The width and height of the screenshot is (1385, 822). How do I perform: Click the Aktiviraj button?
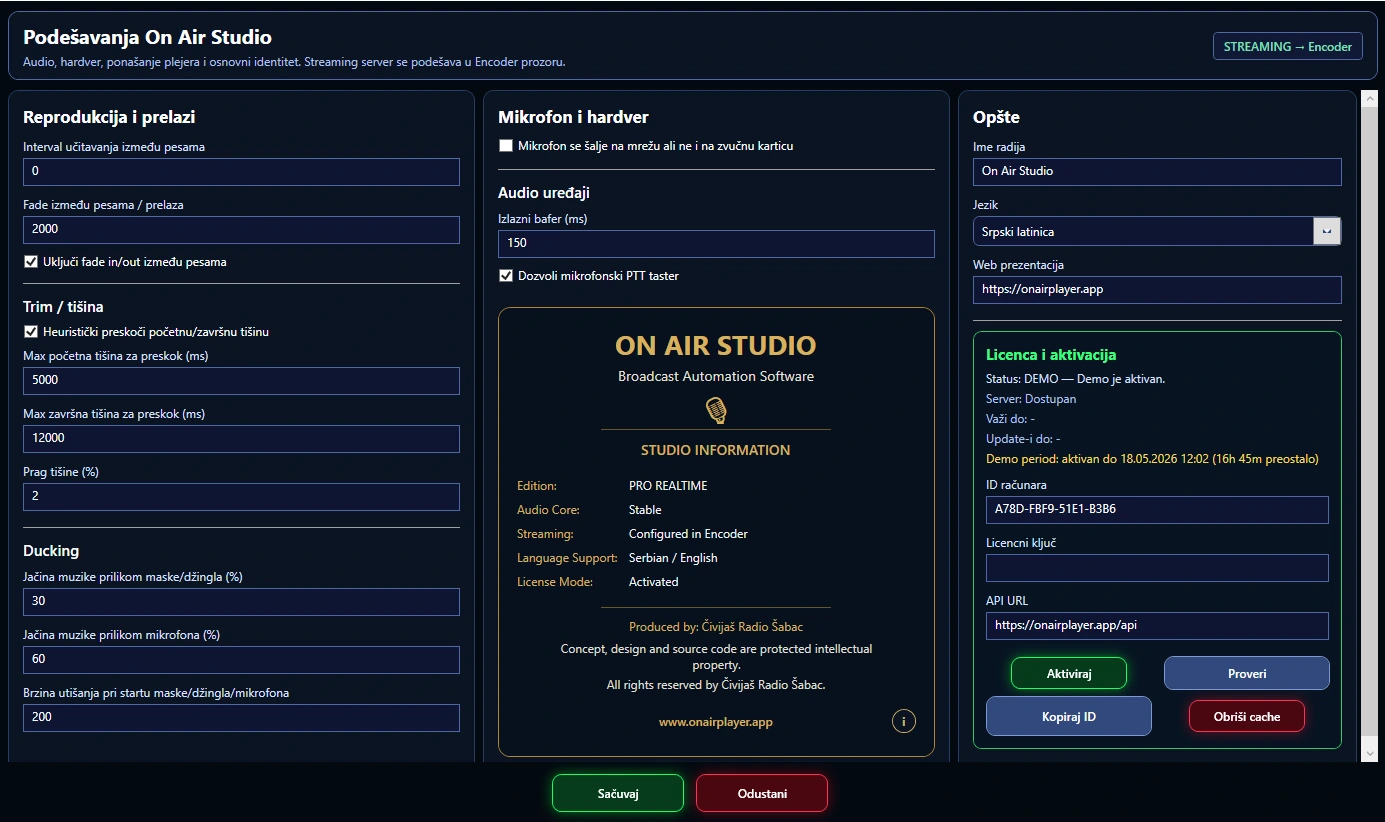1069,673
